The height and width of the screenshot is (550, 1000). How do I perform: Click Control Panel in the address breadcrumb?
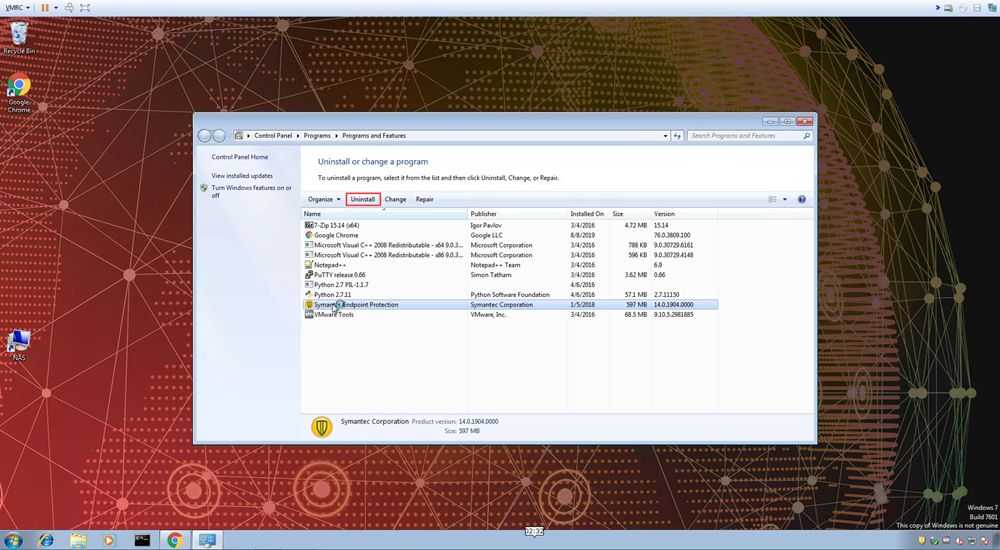pyautogui.click(x=273, y=135)
